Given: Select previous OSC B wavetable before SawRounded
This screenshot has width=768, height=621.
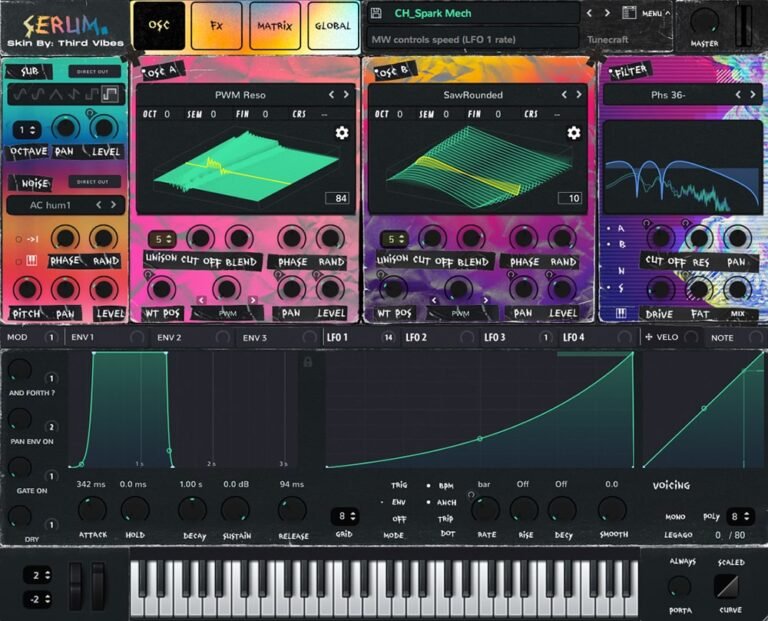Looking at the screenshot, I should pos(564,95).
